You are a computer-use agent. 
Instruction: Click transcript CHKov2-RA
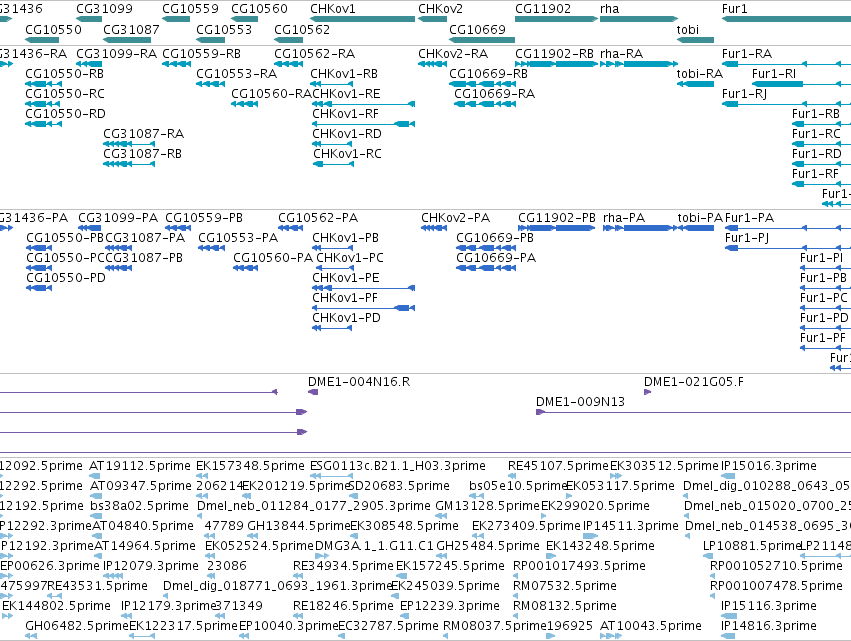[453, 54]
